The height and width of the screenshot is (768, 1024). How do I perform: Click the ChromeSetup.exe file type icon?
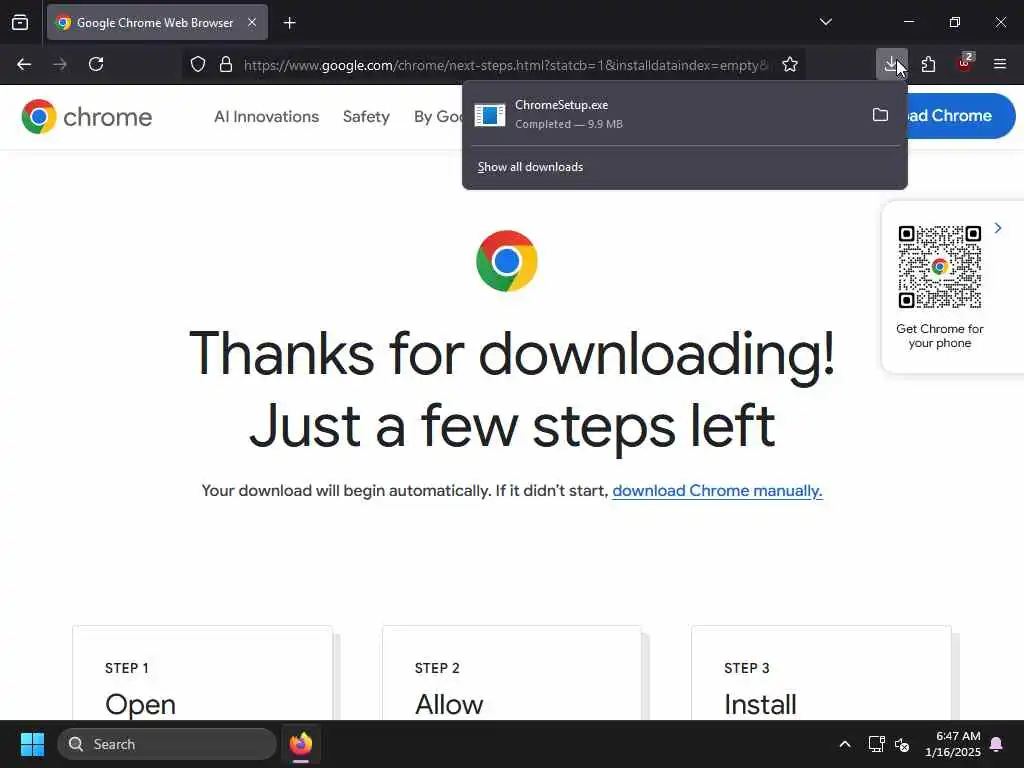pos(490,115)
